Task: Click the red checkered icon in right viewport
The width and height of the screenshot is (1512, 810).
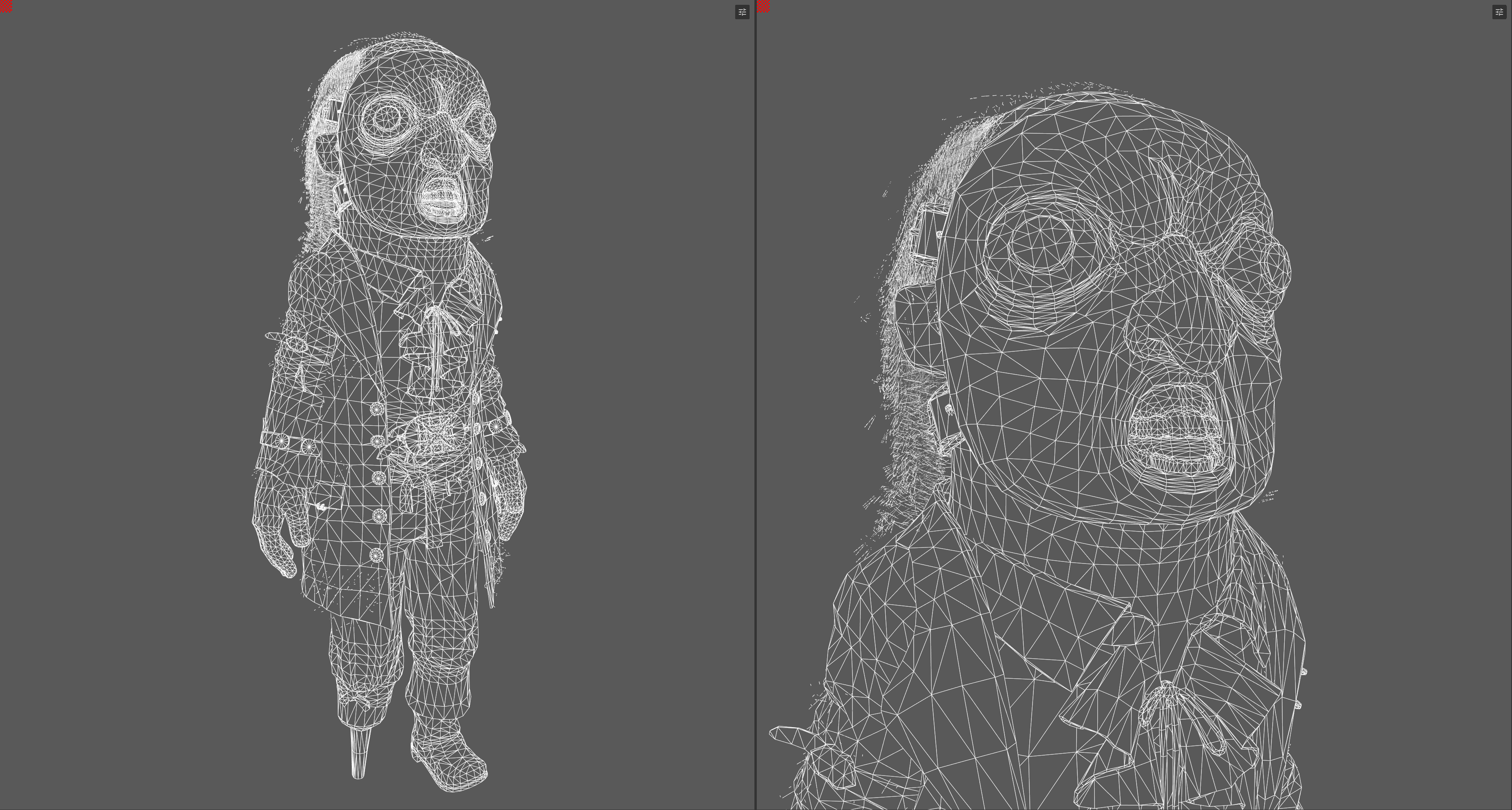Action: coord(764,6)
